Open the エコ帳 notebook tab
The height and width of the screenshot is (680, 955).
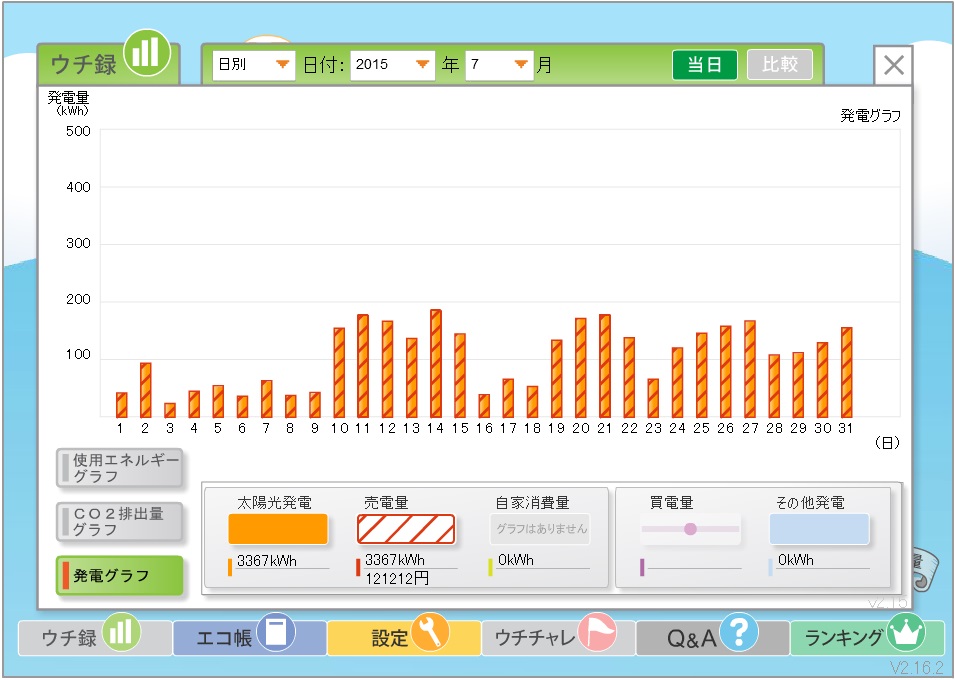249,637
